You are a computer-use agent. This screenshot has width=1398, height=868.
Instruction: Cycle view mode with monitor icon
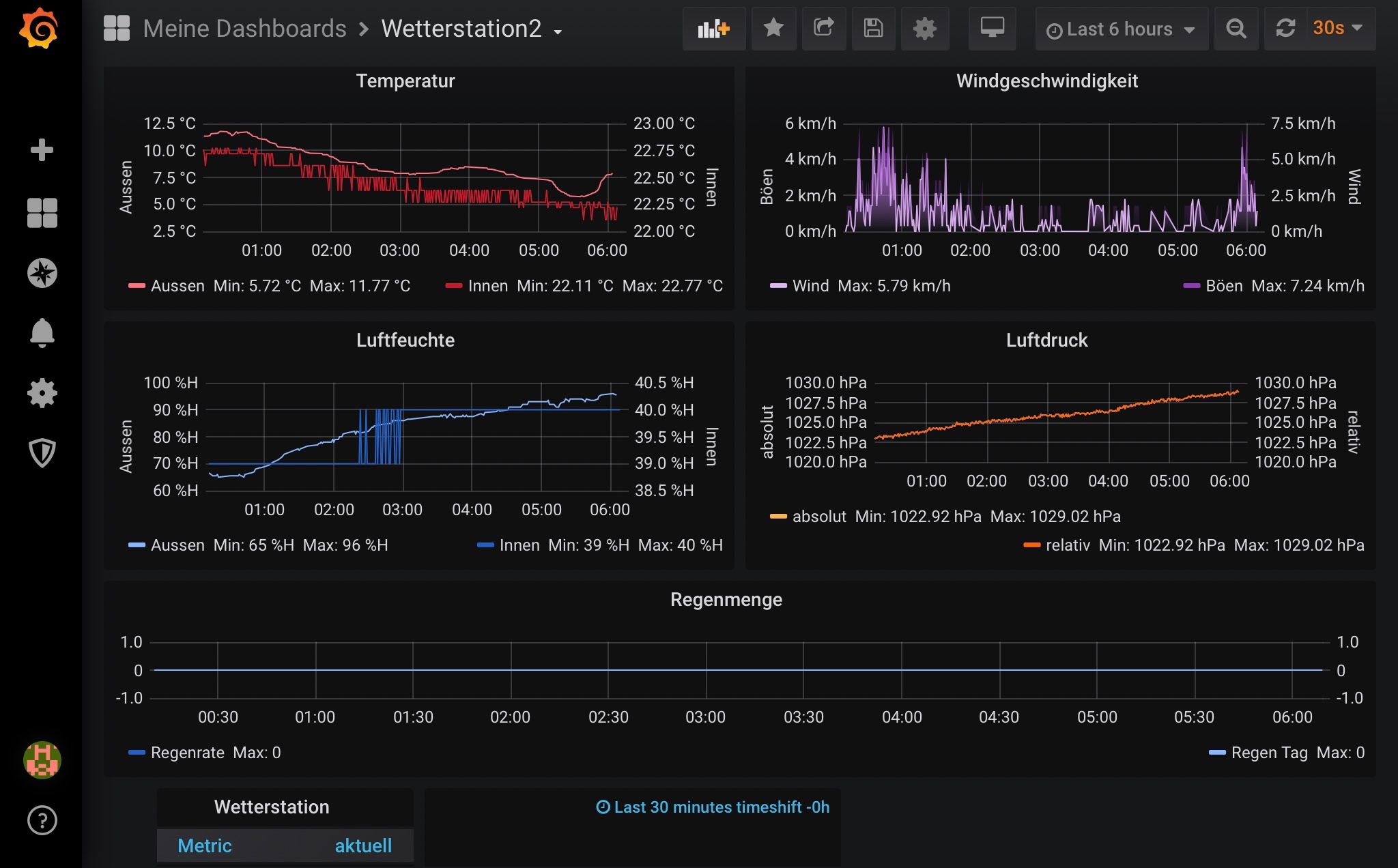click(992, 29)
